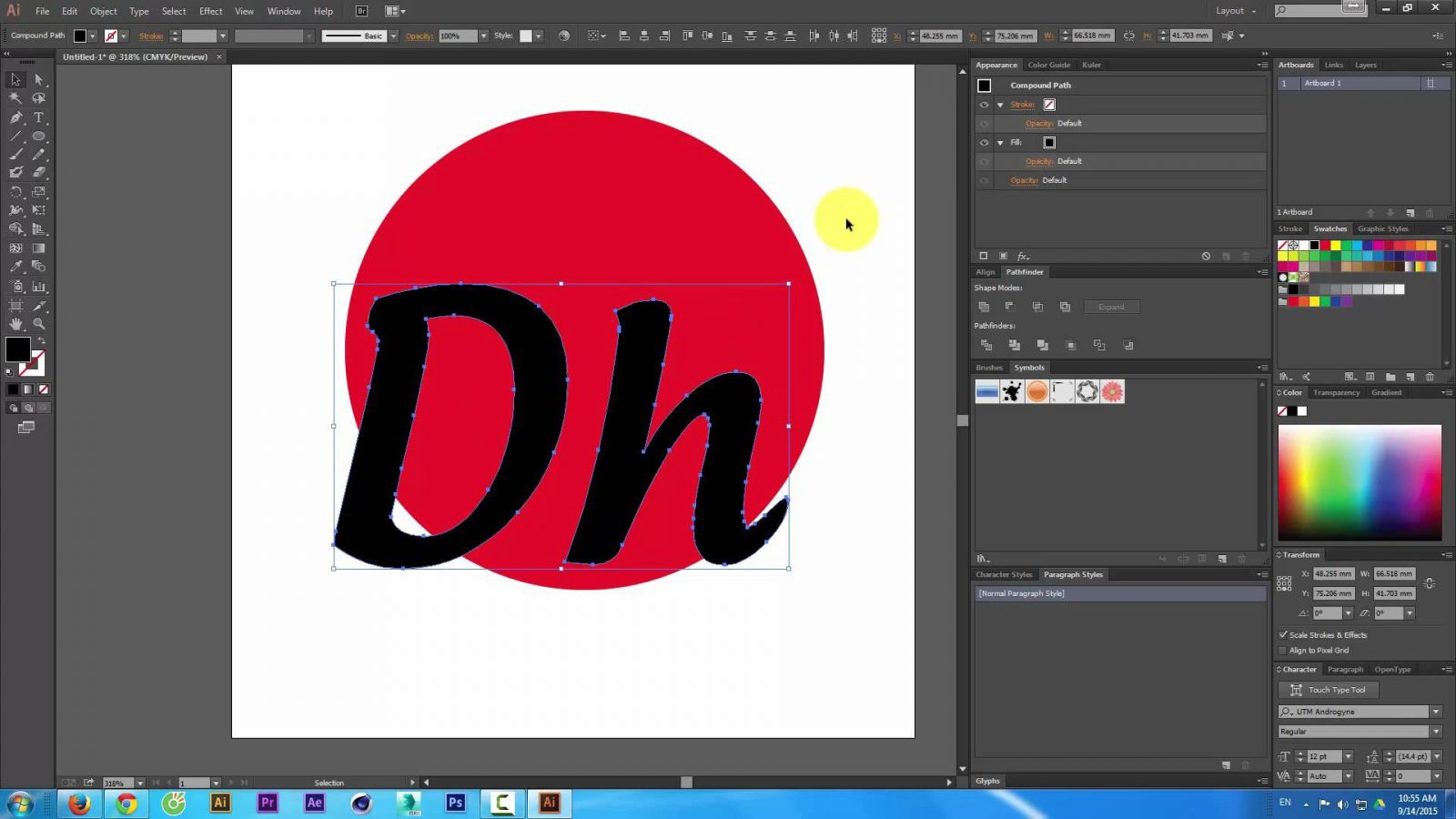The image size is (1456, 819).
Task: Open the Object menu
Action: coord(103,11)
